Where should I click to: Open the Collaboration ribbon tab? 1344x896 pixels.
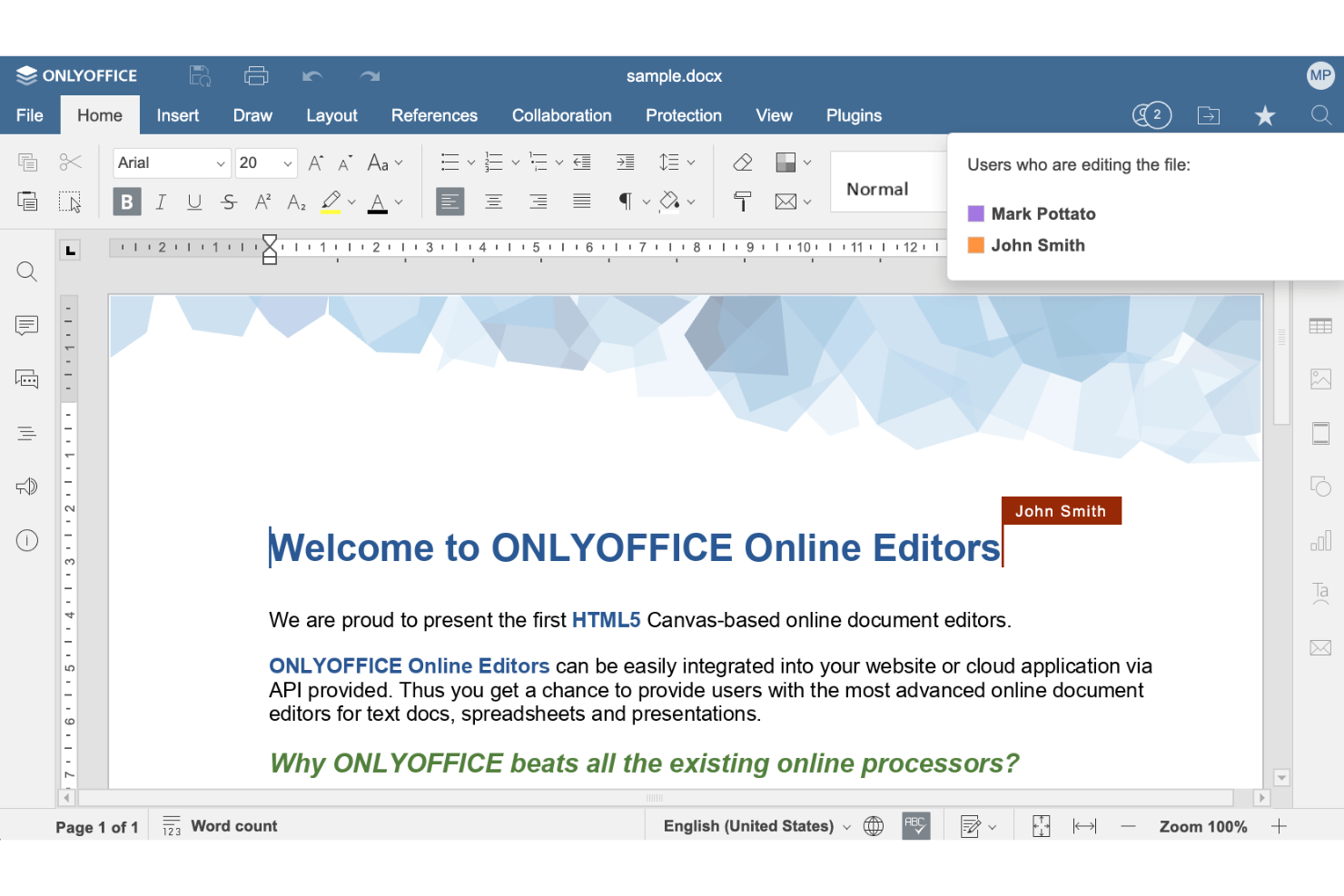pos(561,115)
